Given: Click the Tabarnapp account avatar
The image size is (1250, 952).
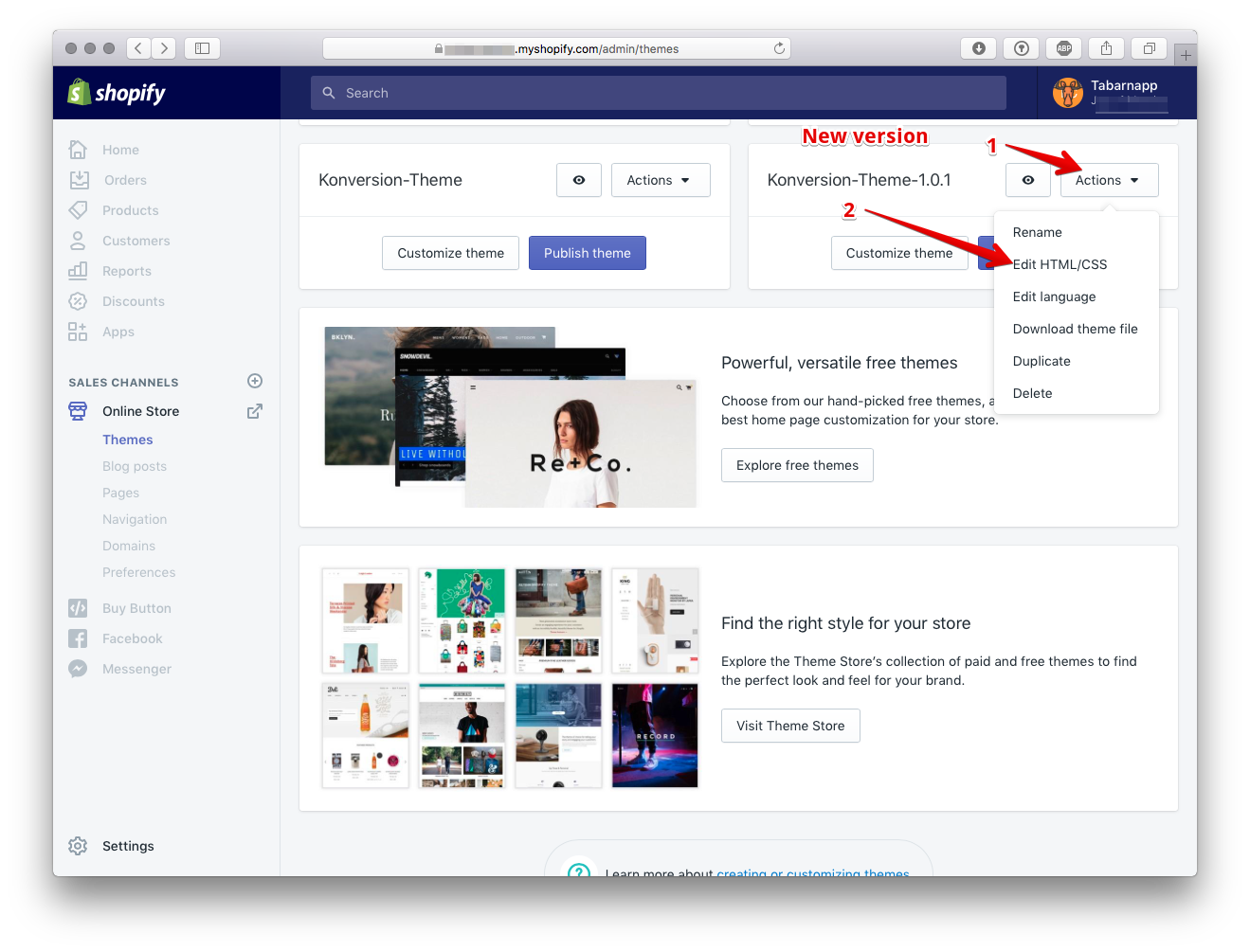Looking at the screenshot, I should (x=1068, y=93).
